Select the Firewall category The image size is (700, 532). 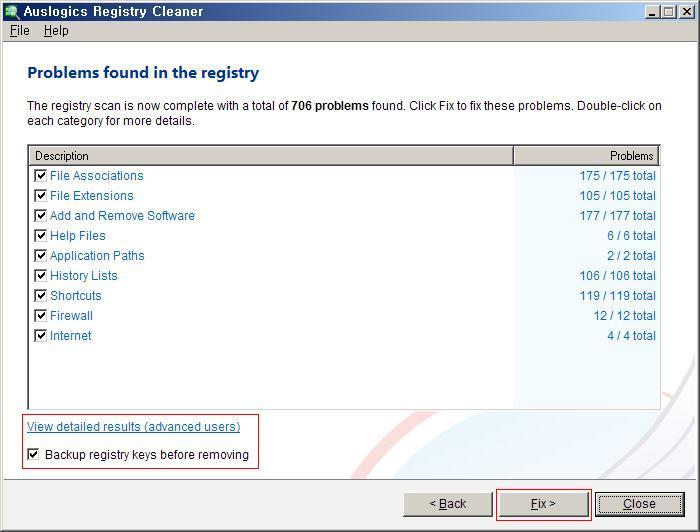[x=71, y=316]
